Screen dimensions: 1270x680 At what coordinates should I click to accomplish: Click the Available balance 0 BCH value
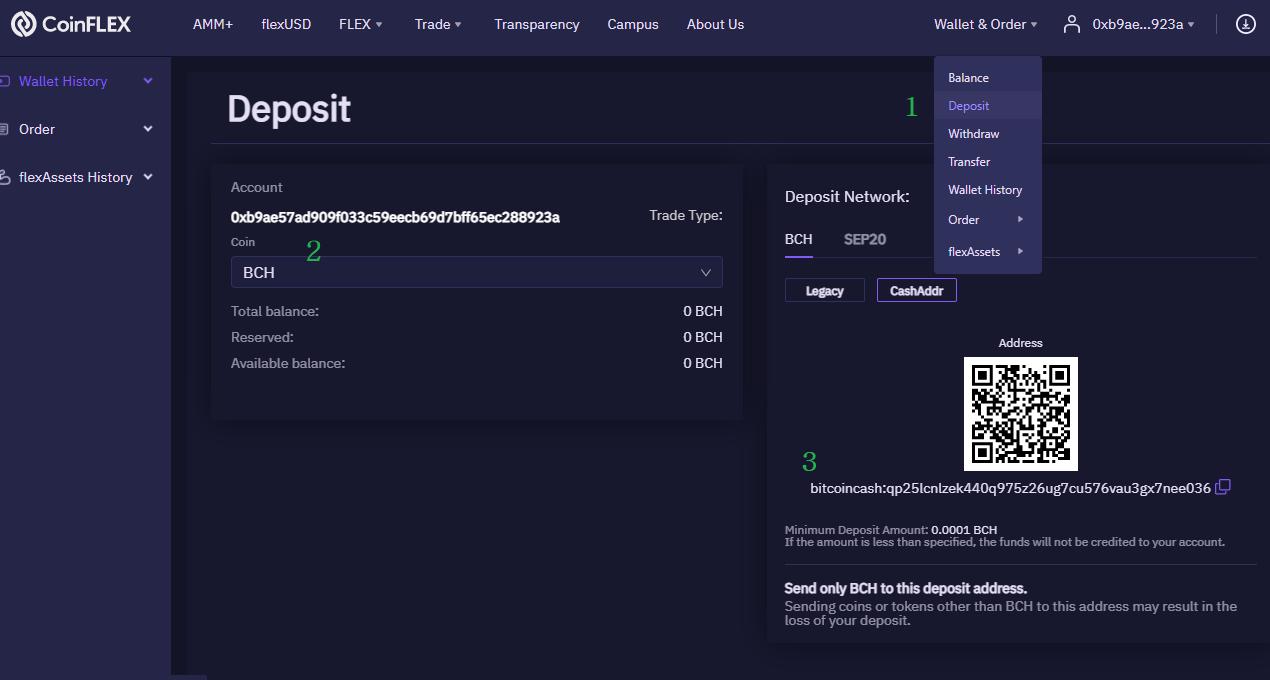click(x=703, y=363)
